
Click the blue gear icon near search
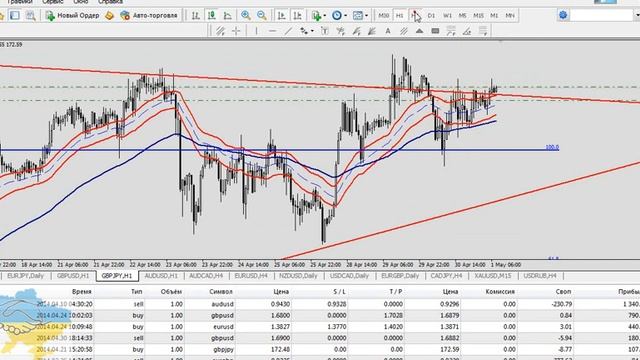click(x=563, y=15)
